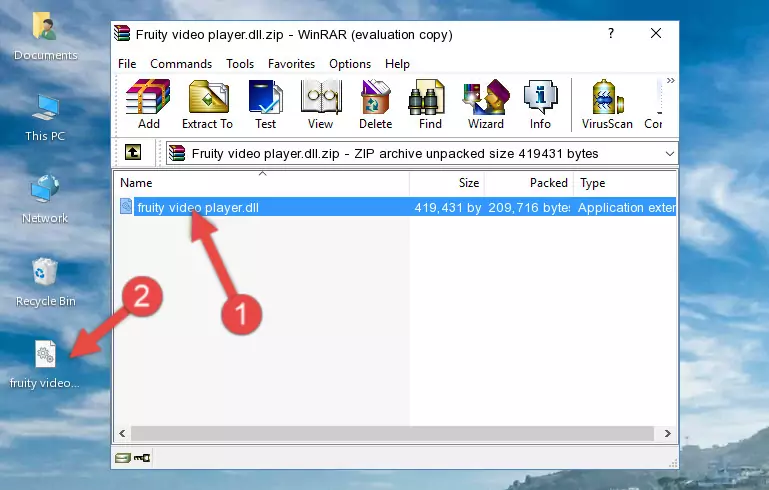Show archive Info
Image resolution: width=769 pixels, height=490 pixels.
540,104
